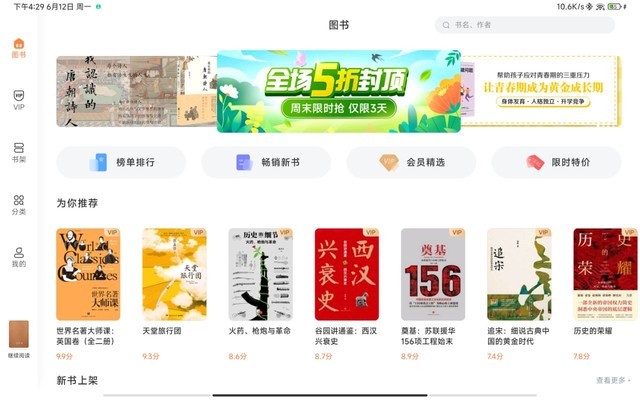
Task: Open 世界名著大师课 book cover
Action: pyautogui.click(x=88, y=274)
